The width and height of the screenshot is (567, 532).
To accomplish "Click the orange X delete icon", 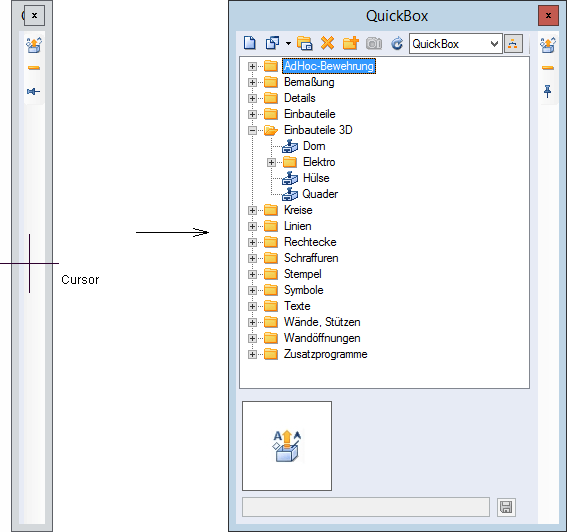I will tap(327, 43).
